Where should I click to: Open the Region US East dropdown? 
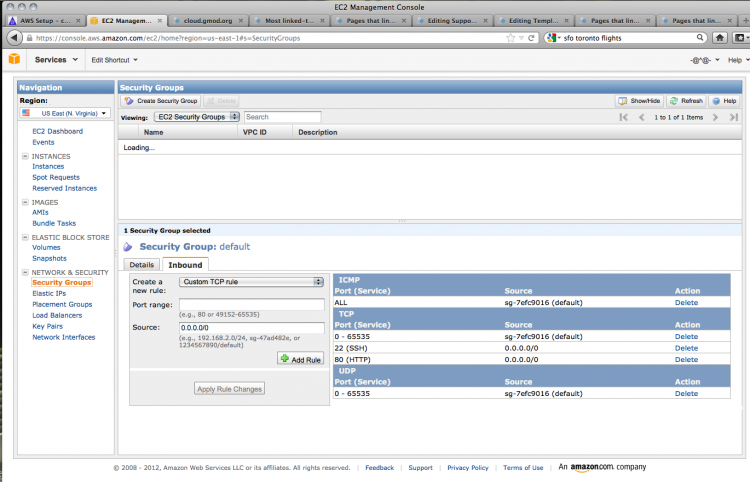point(65,113)
